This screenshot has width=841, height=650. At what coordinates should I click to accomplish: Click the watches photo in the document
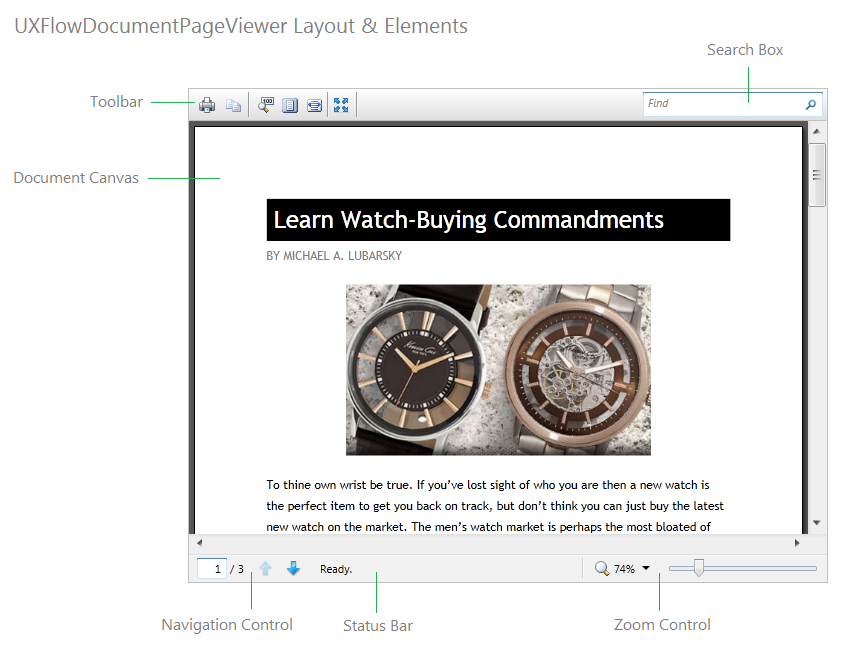[498, 370]
